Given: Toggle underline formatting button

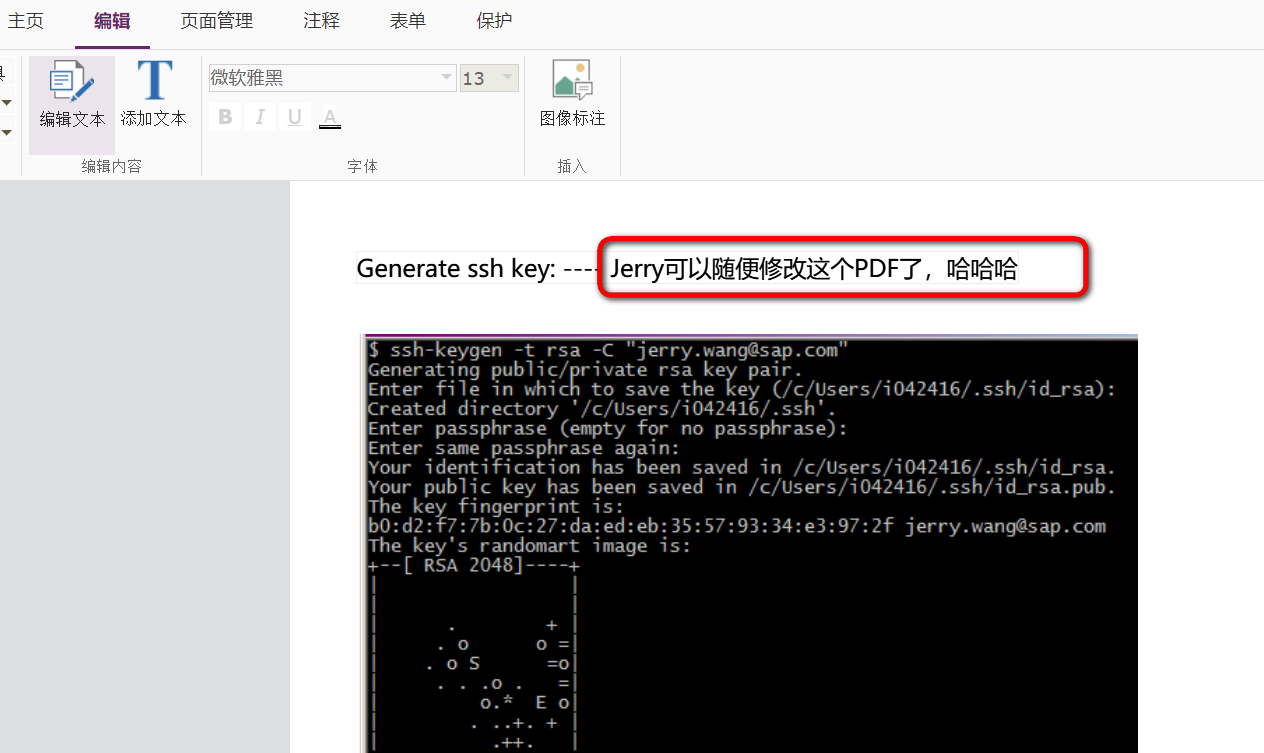Looking at the screenshot, I should pyautogui.click(x=294, y=117).
